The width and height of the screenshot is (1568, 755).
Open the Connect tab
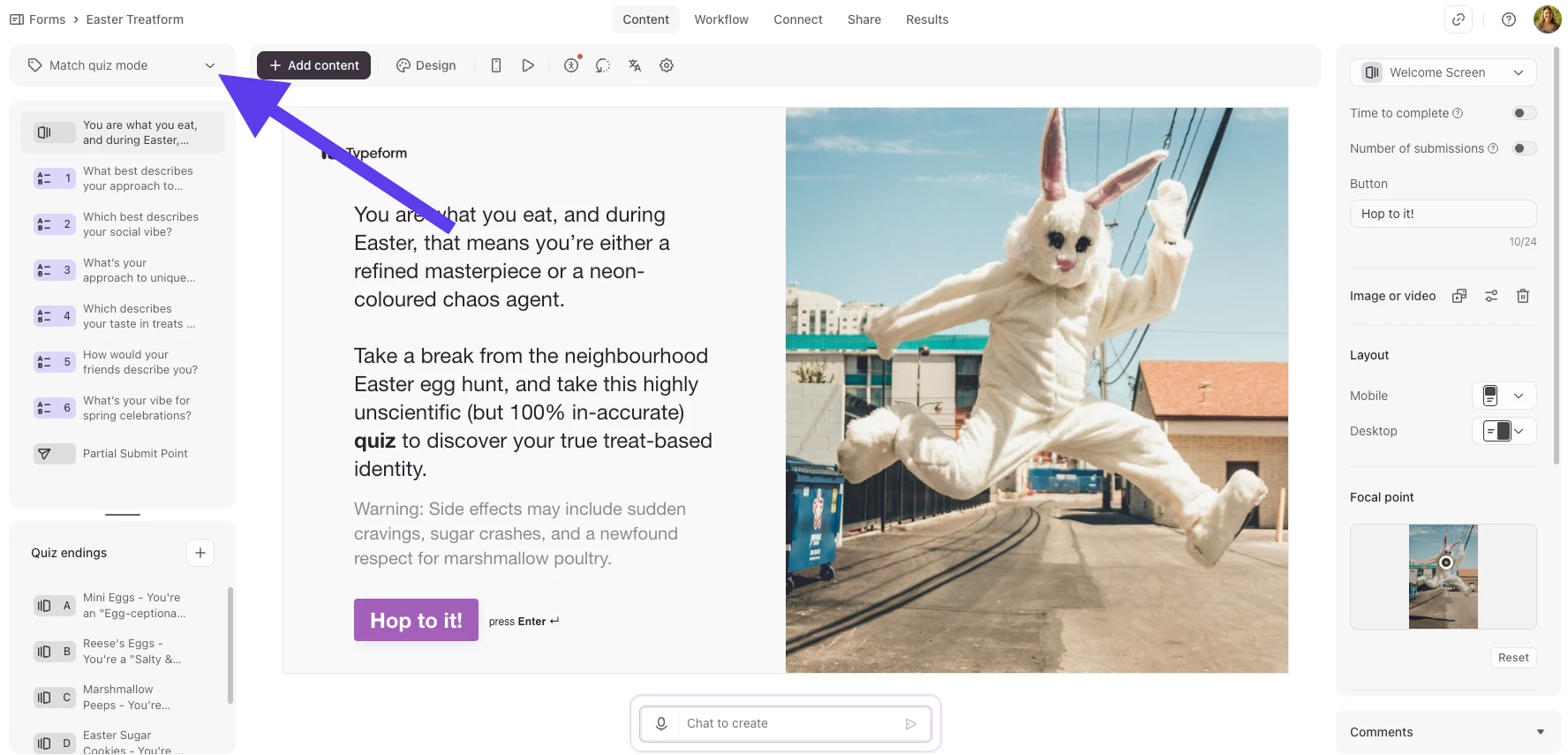point(798,19)
